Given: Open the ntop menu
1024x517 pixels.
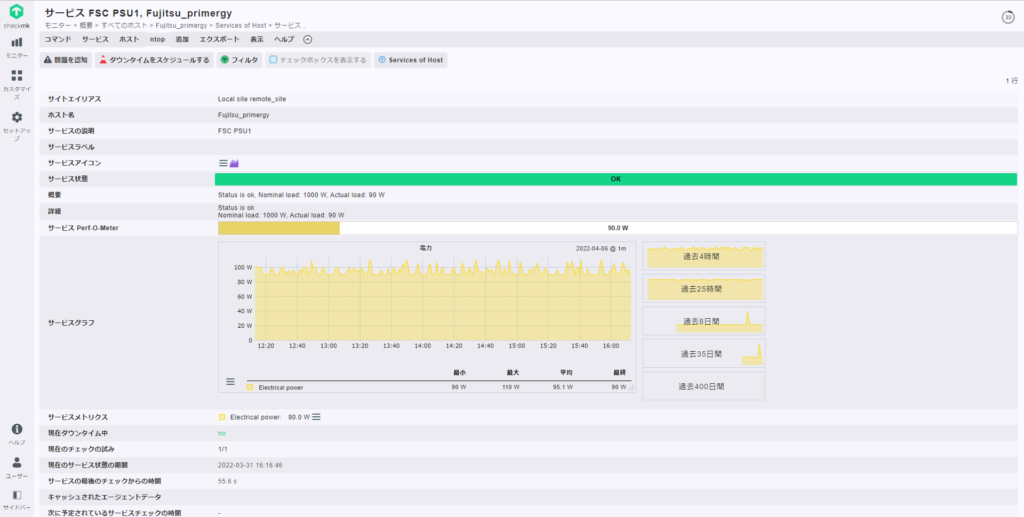Looking at the screenshot, I should [157, 39].
